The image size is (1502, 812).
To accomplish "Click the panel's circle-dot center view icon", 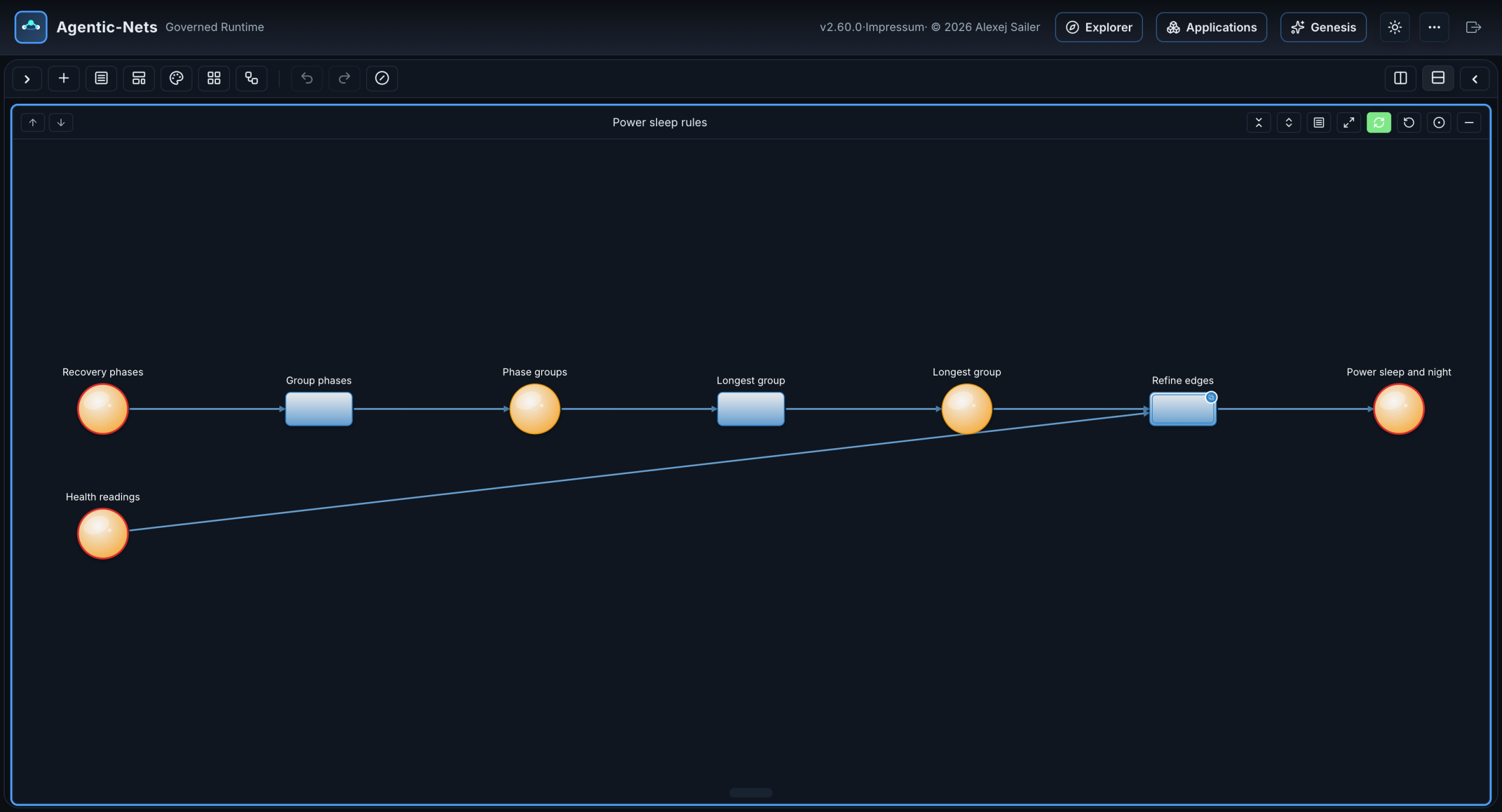I will click(1439, 122).
